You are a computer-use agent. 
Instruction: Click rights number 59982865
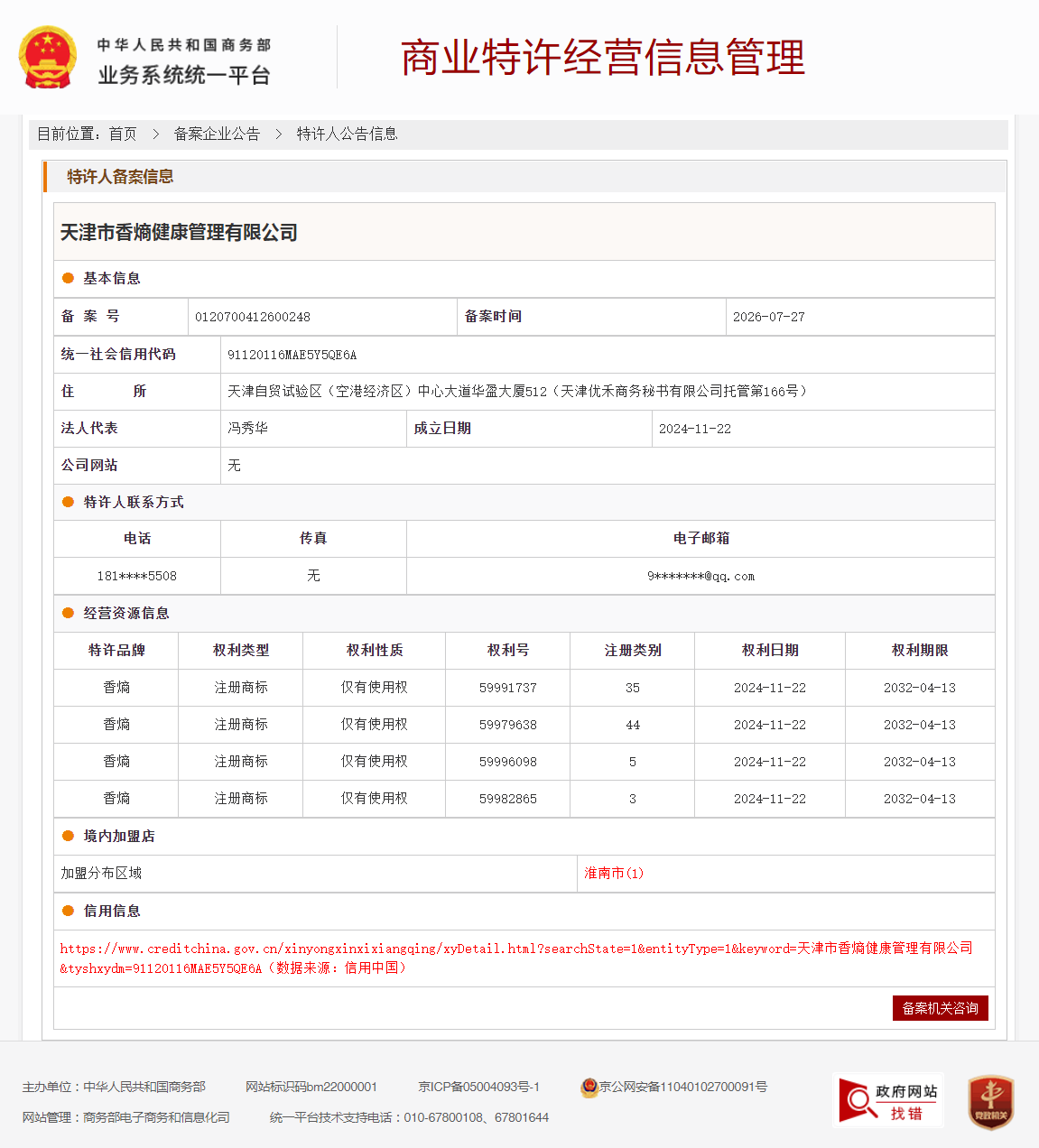click(x=508, y=799)
